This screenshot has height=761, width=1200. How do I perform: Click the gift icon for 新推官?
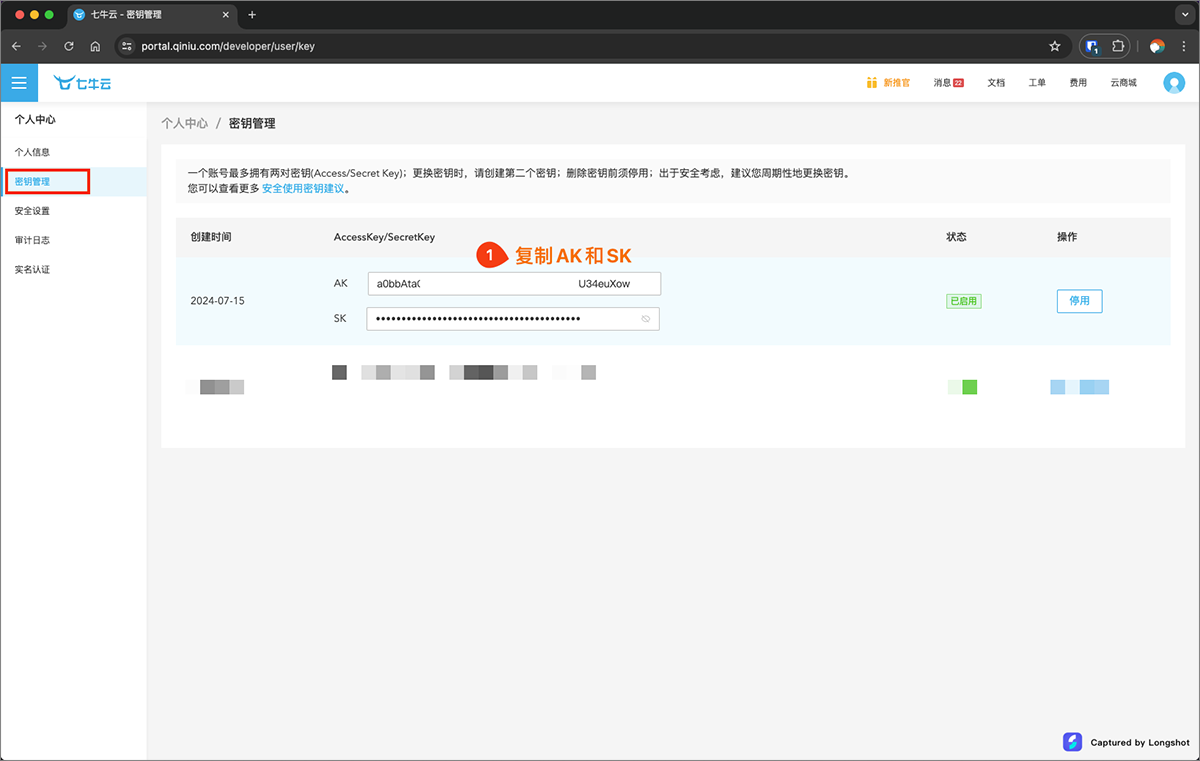872,83
